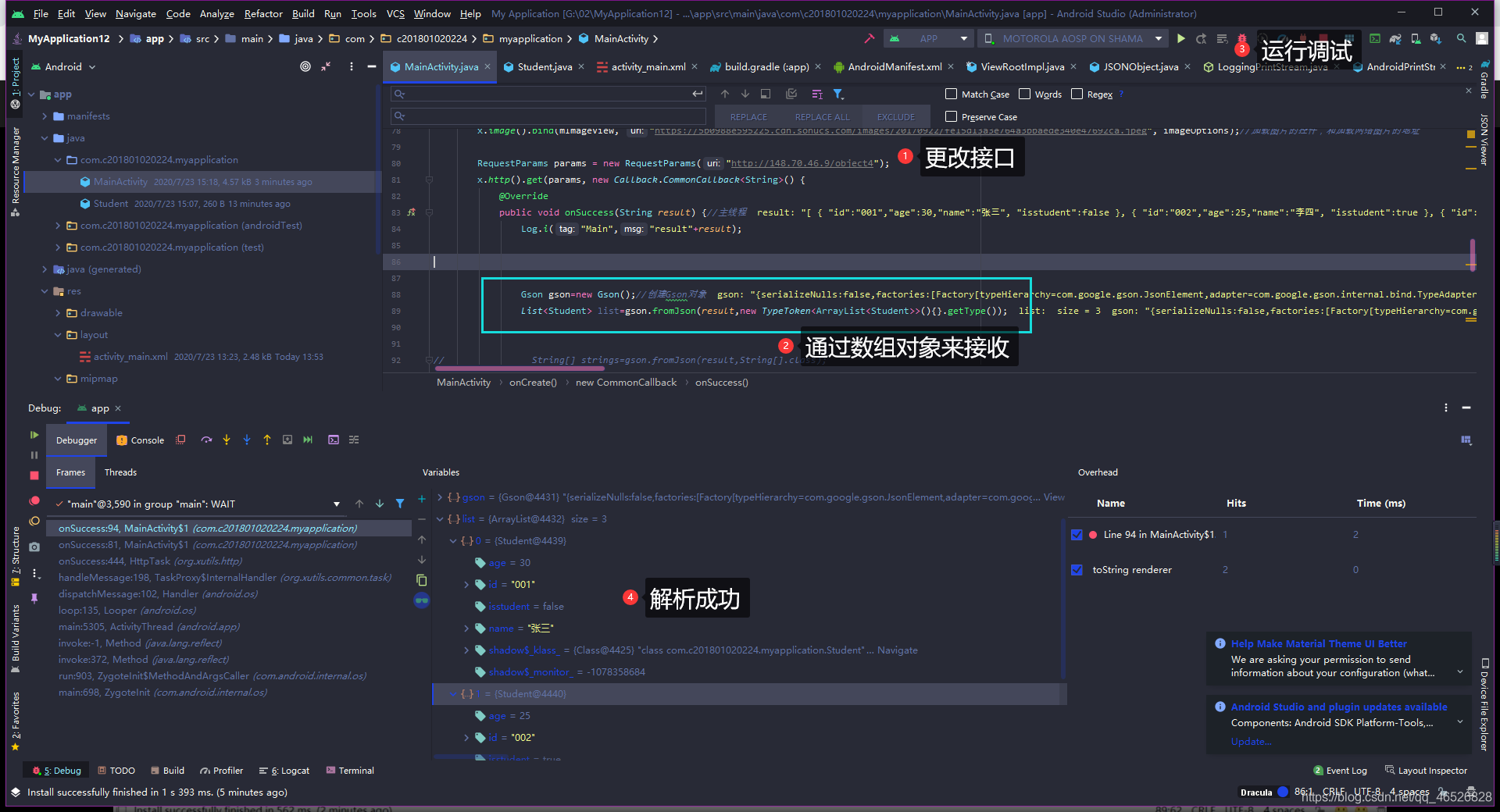Click the user account avatar icon

coord(1481,38)
